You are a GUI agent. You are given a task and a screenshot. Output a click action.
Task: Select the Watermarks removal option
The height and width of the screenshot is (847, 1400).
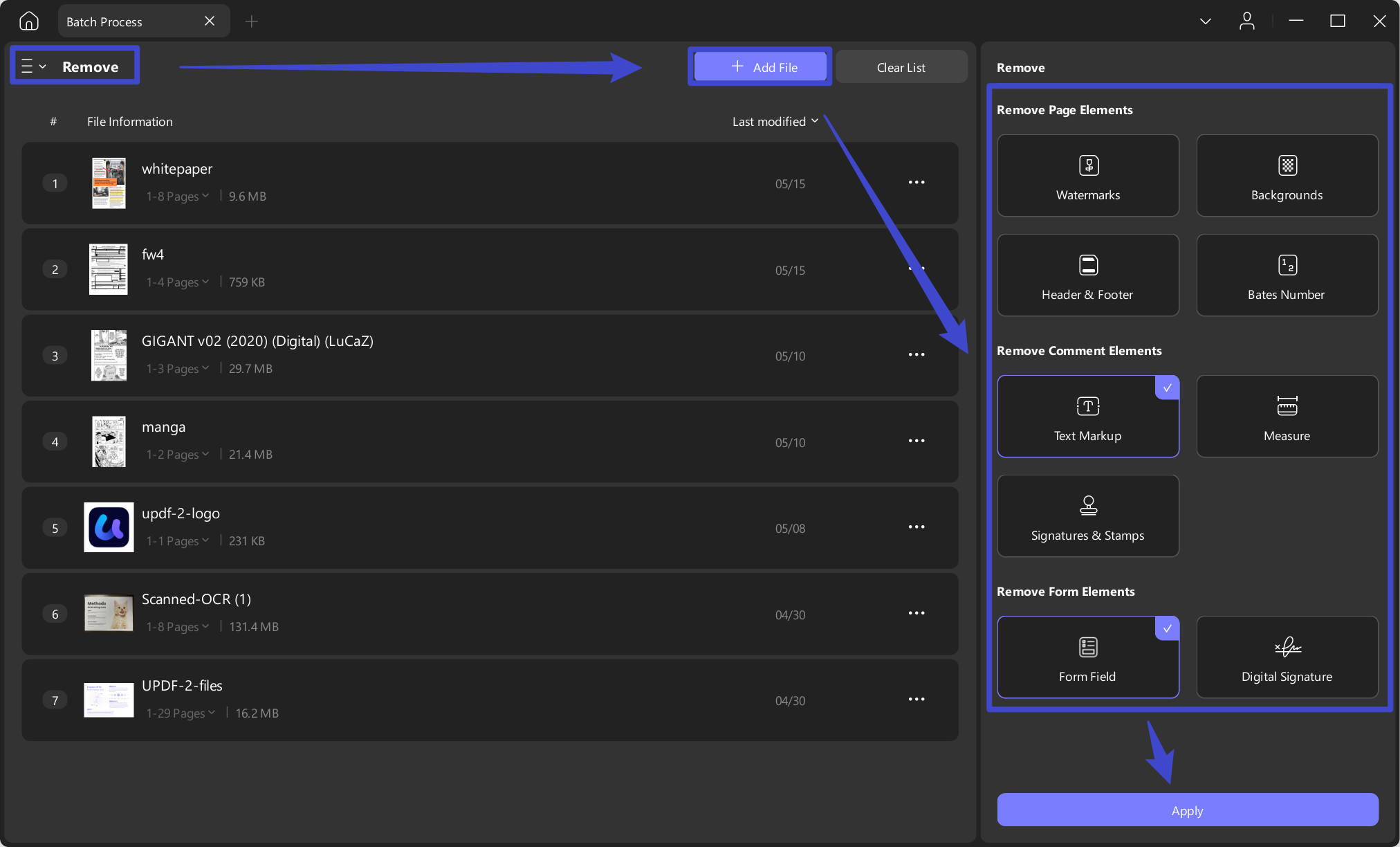point(1088,176)
